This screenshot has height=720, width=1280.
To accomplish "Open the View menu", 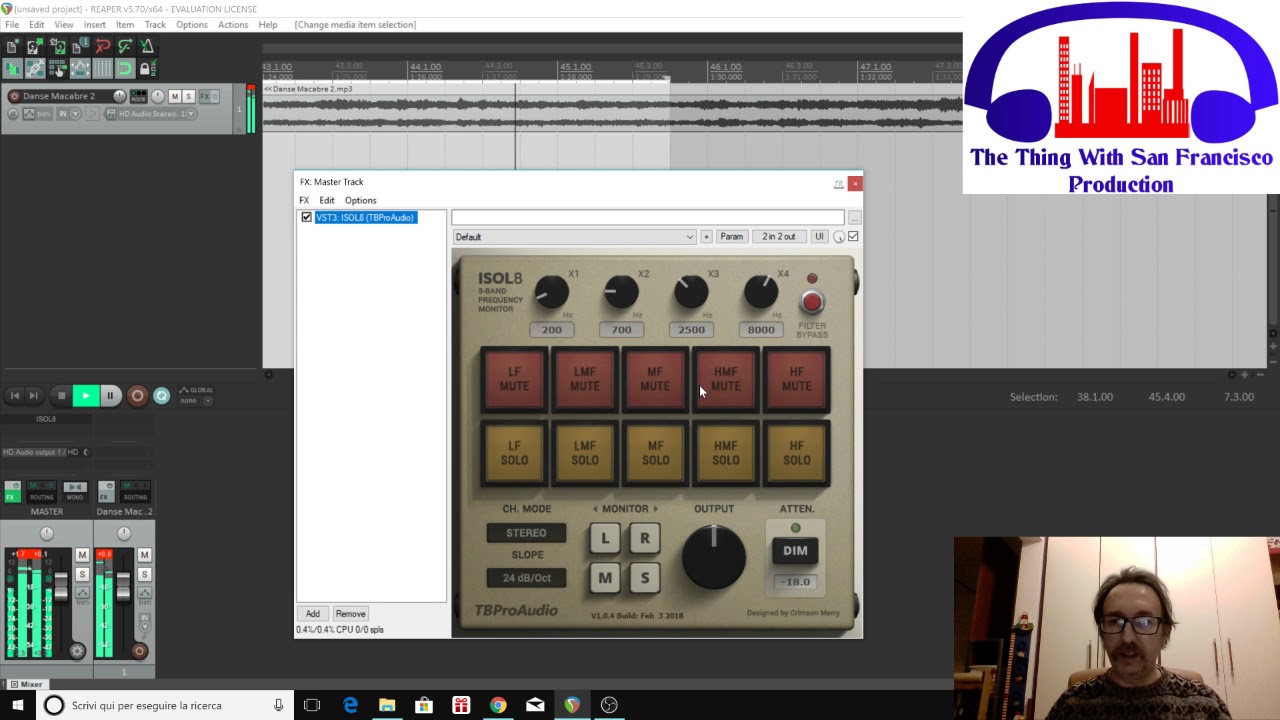I will (63, 24).
